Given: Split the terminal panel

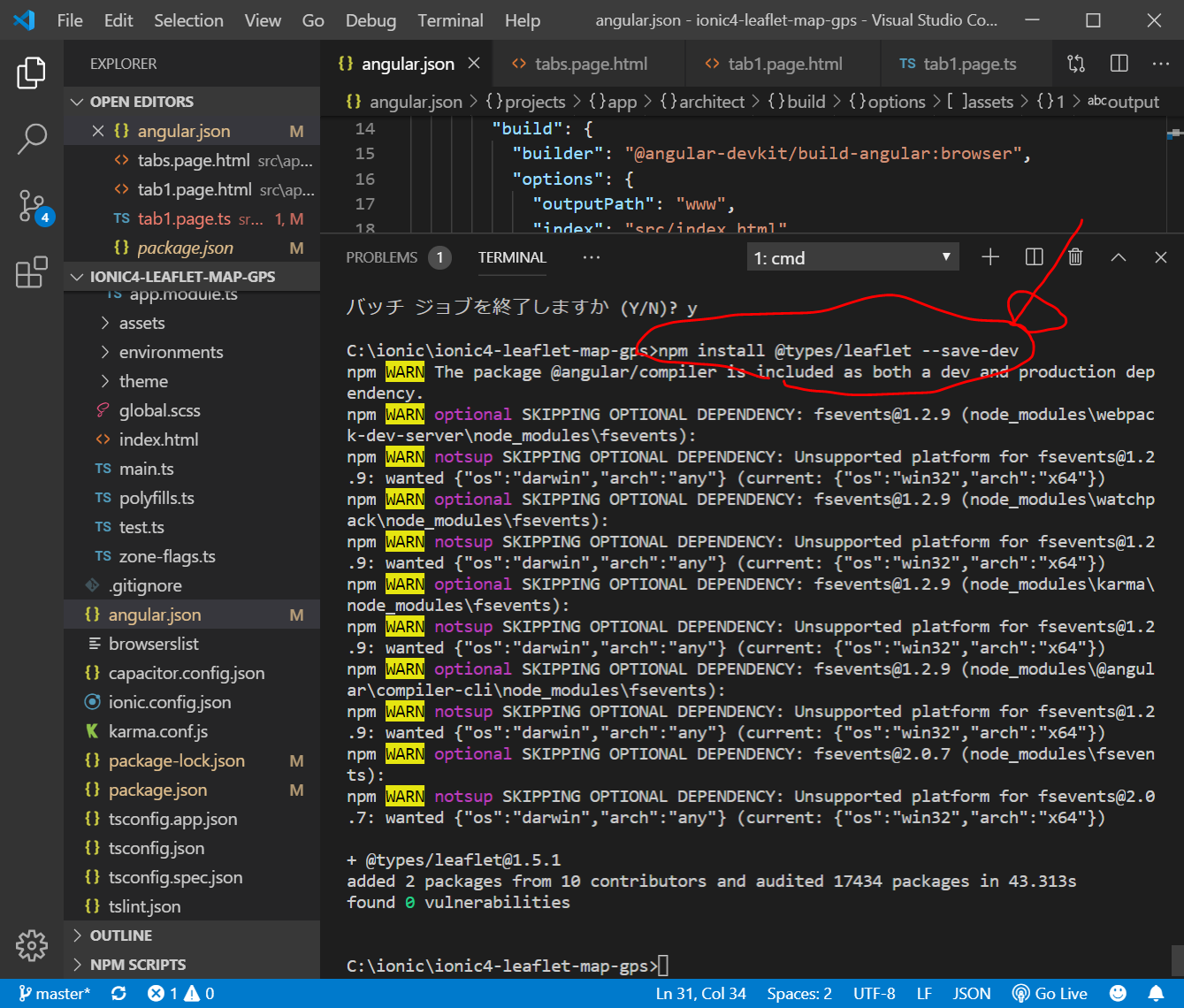Looking at the screenshot, I should (1034, 257).
